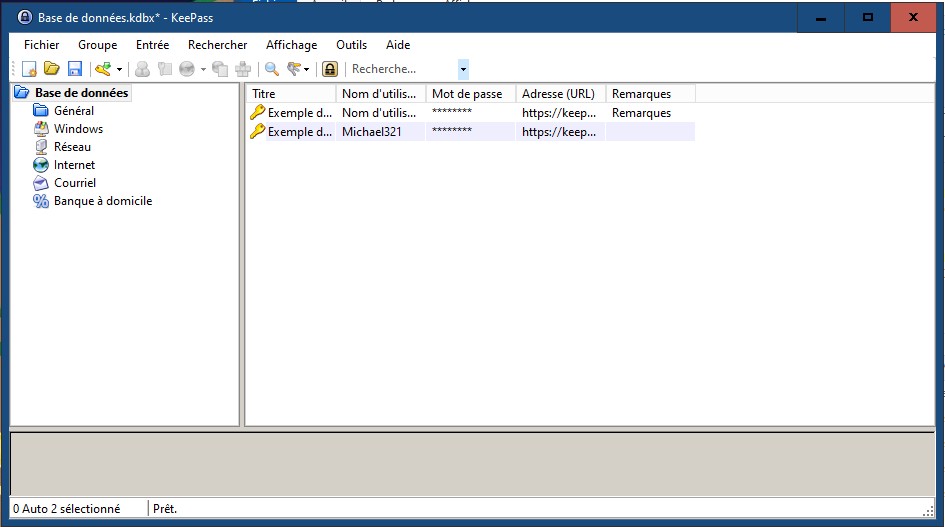The height and width of the screenshot is (527, 945).
Task: Click the KeePass lock icon in title bar
Action: 25,17
